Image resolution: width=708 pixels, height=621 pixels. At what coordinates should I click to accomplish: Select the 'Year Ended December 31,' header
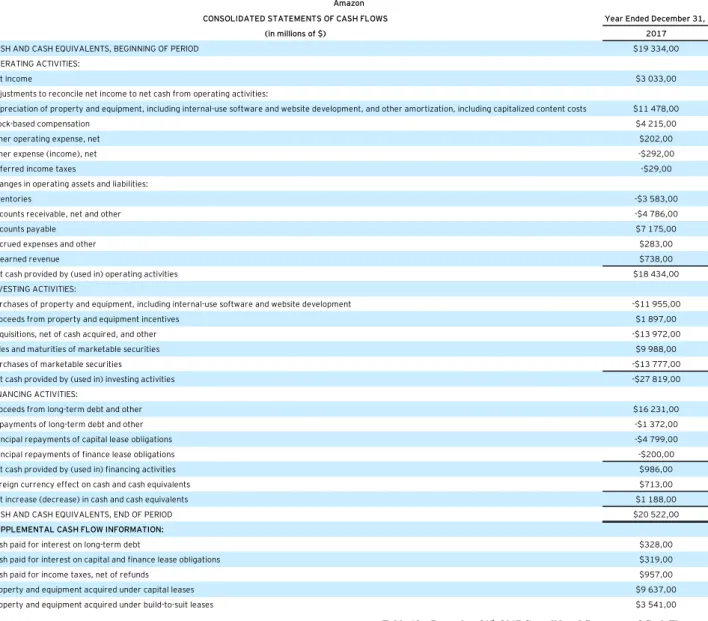point(654,19)
